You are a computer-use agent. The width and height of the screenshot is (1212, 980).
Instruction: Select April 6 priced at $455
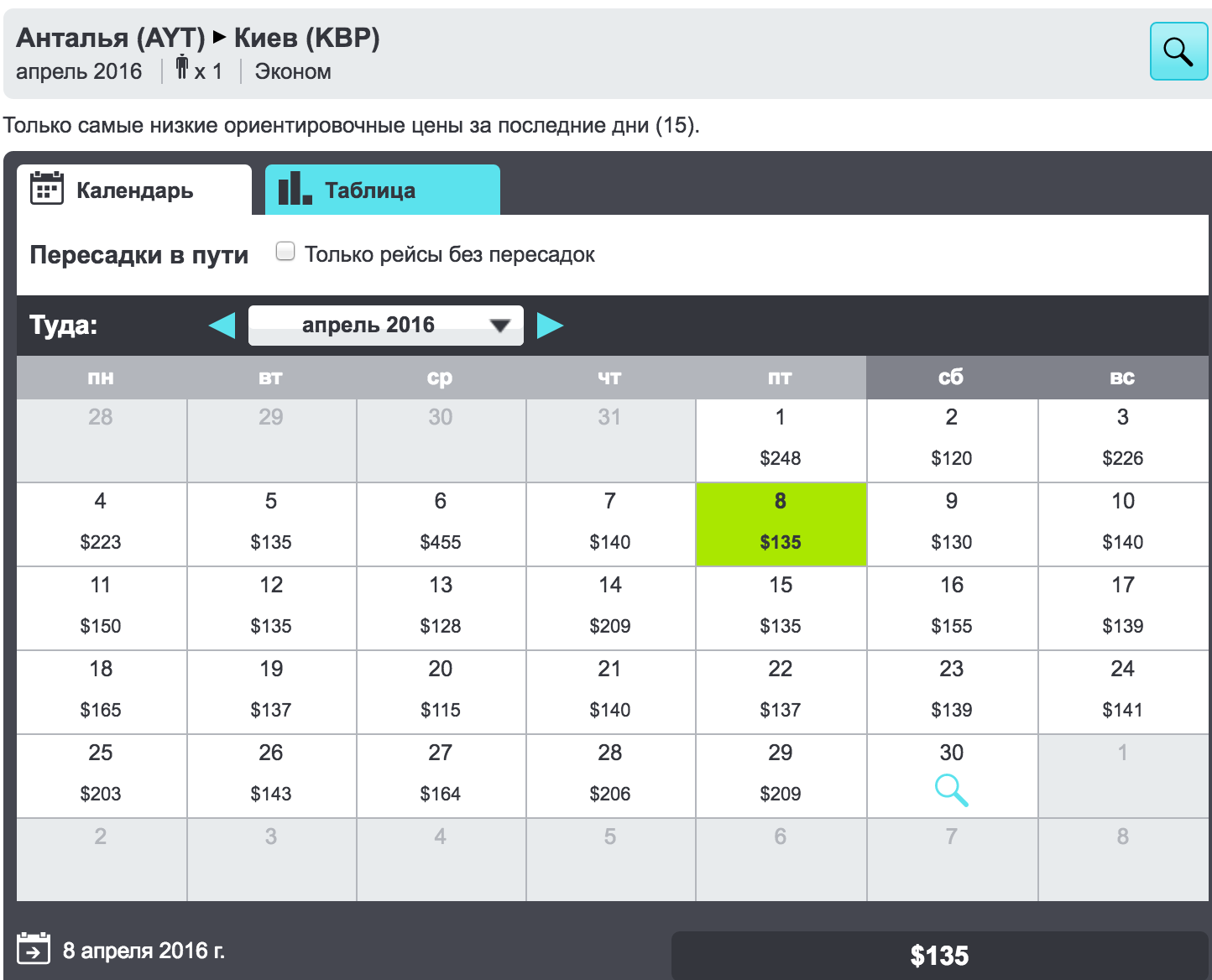click(441, 524)
